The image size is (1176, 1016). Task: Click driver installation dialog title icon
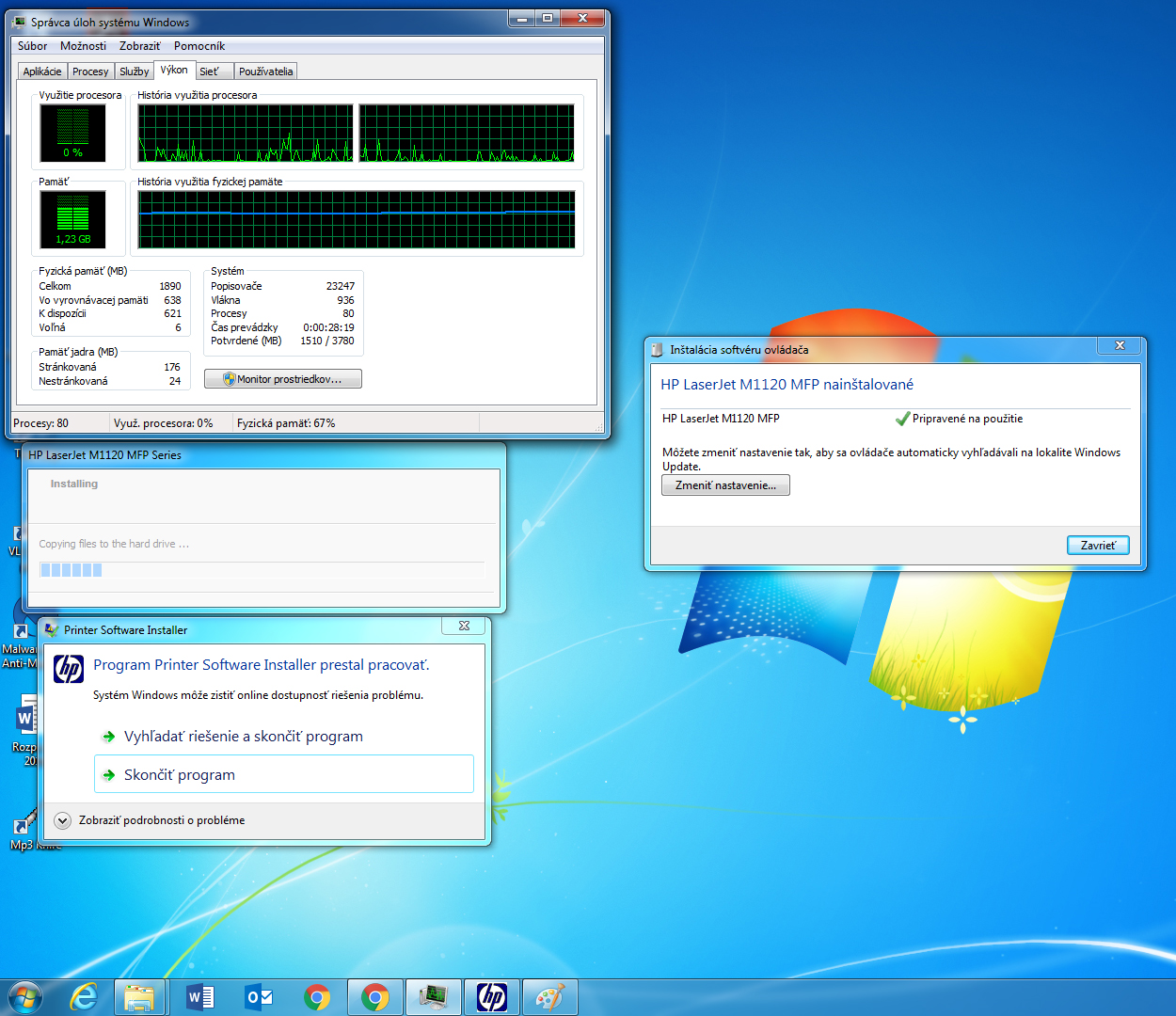pos(658,349)
